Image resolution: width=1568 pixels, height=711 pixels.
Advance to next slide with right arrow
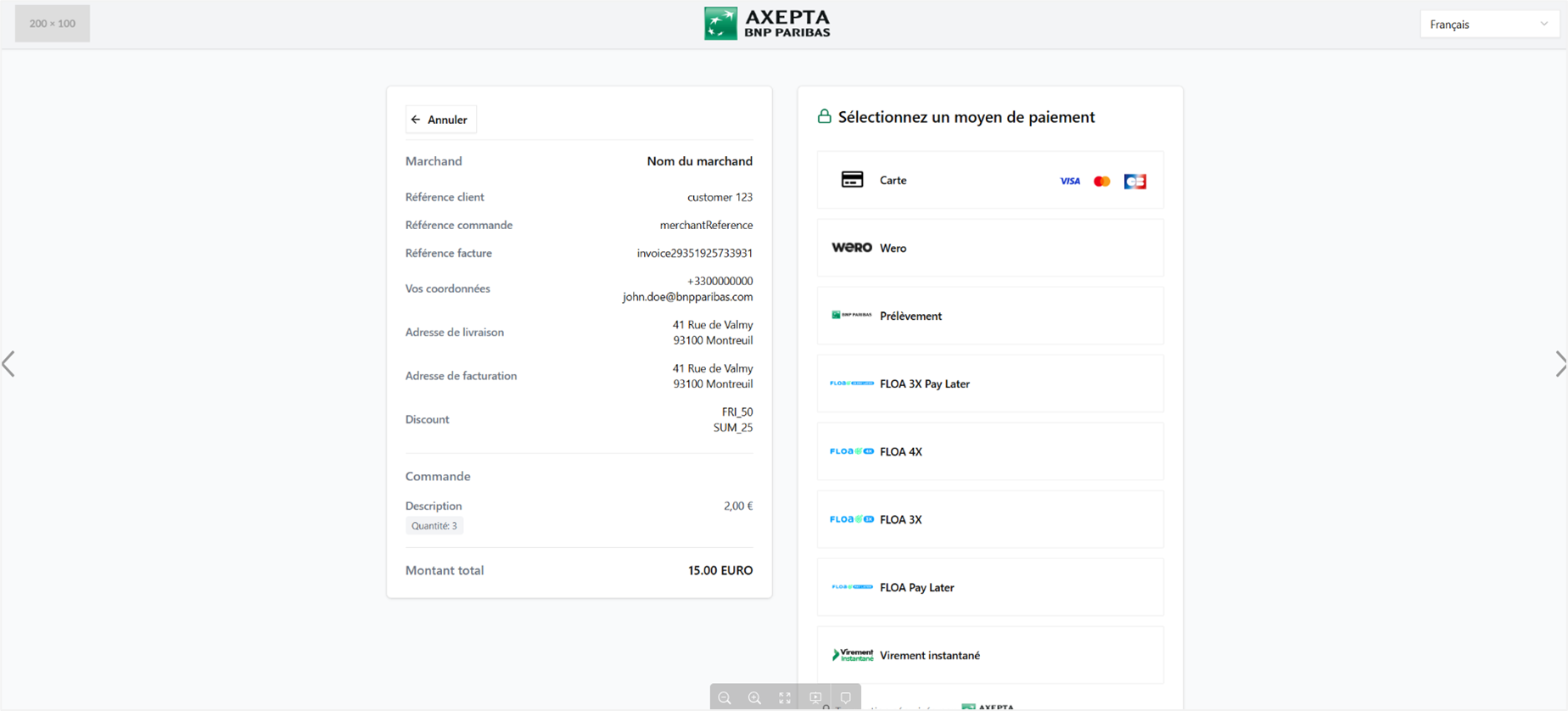[1559, 364]
